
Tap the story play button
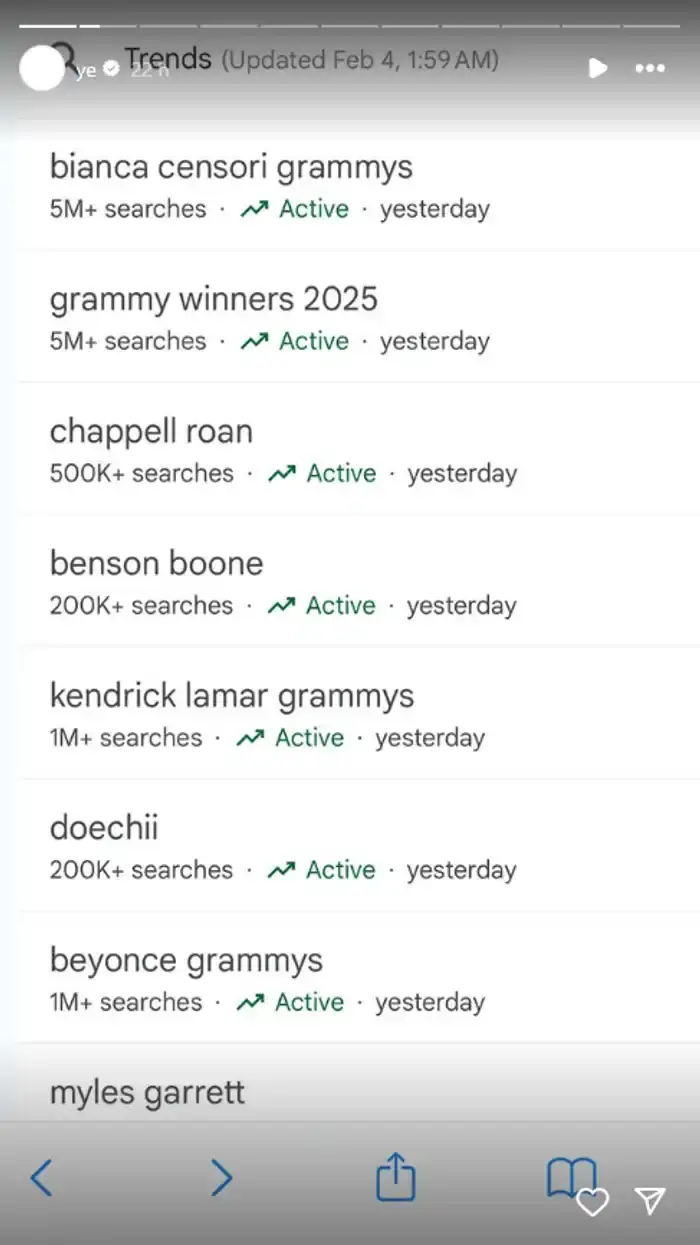pos(598,68)
